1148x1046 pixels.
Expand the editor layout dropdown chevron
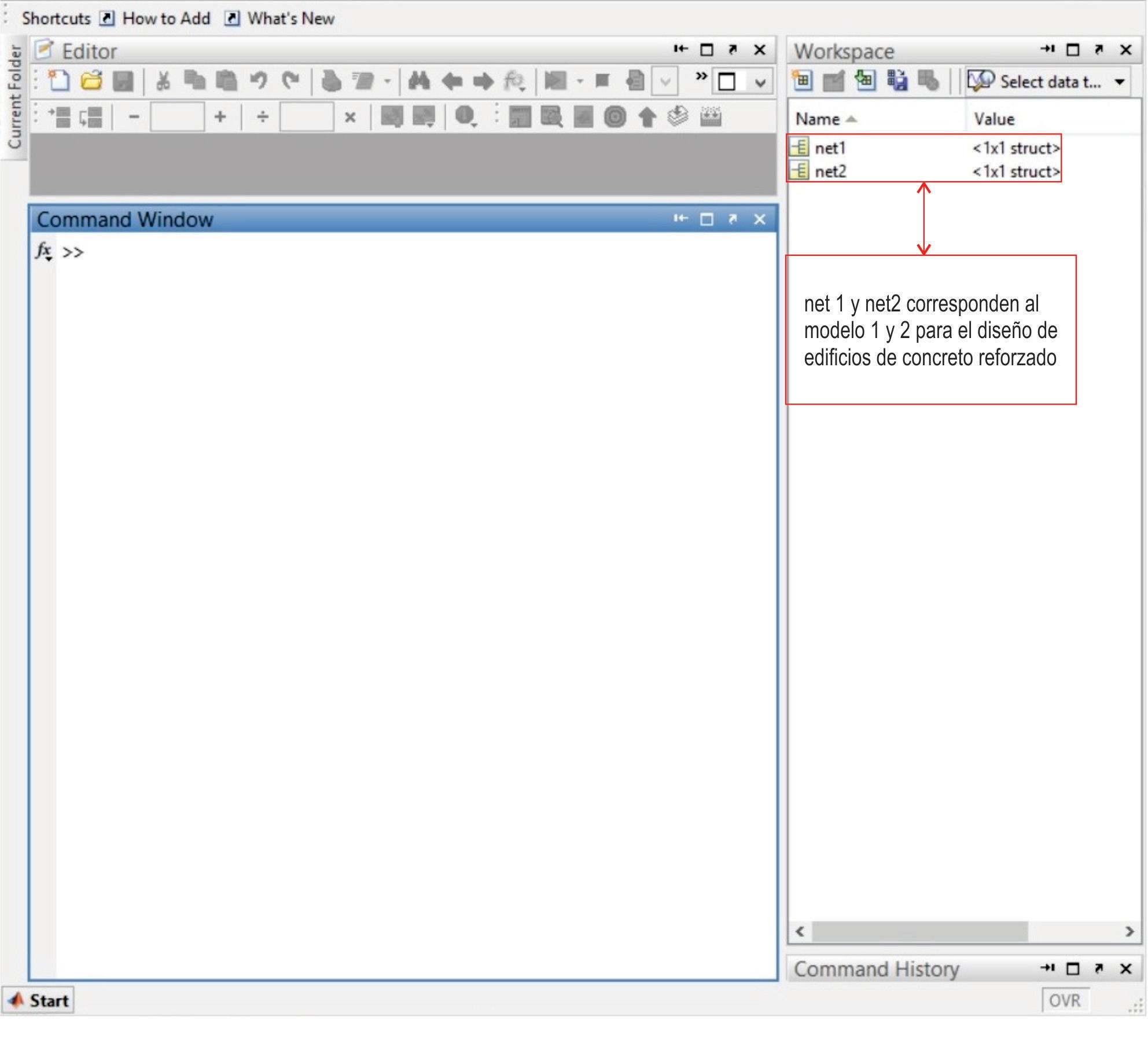tap(760, 82)
